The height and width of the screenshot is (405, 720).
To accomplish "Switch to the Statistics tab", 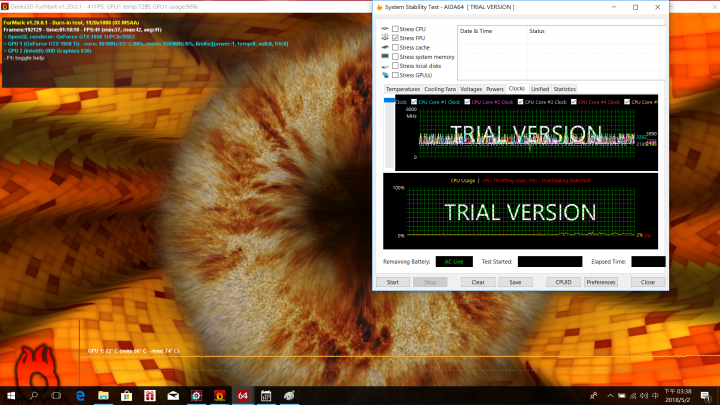I will (x=564, y=89).
